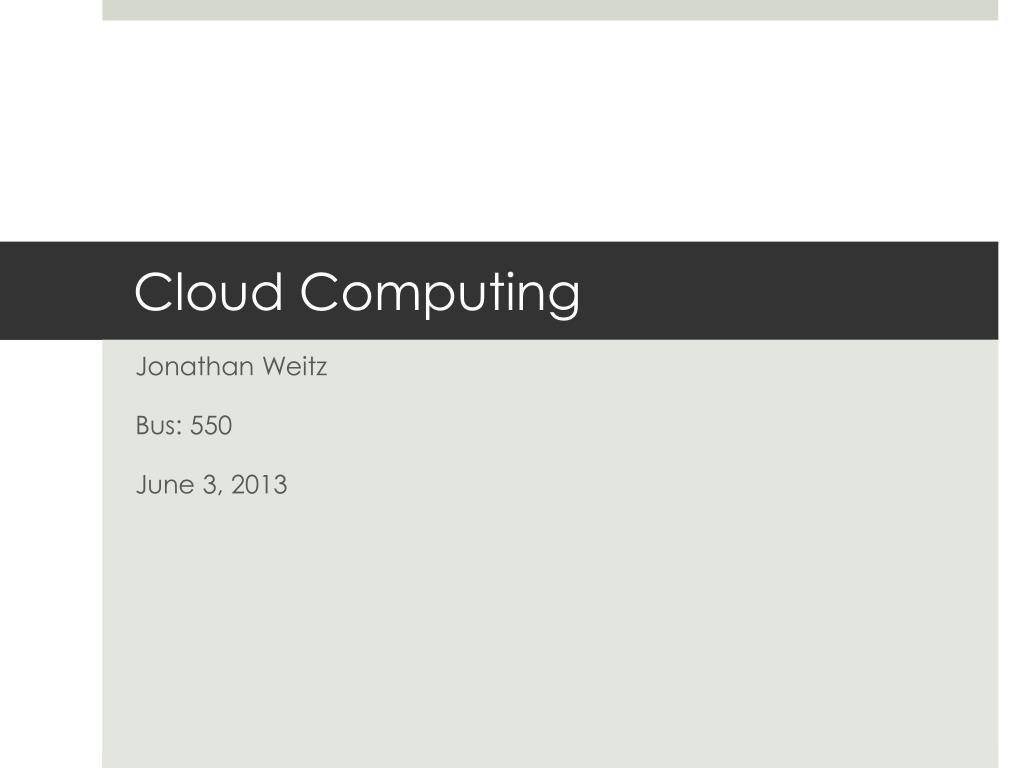Image resolution: width=1024 pixels, height=768 pixels.
Task: Select the "Bus: 550" course line
Action: (184, 426)
